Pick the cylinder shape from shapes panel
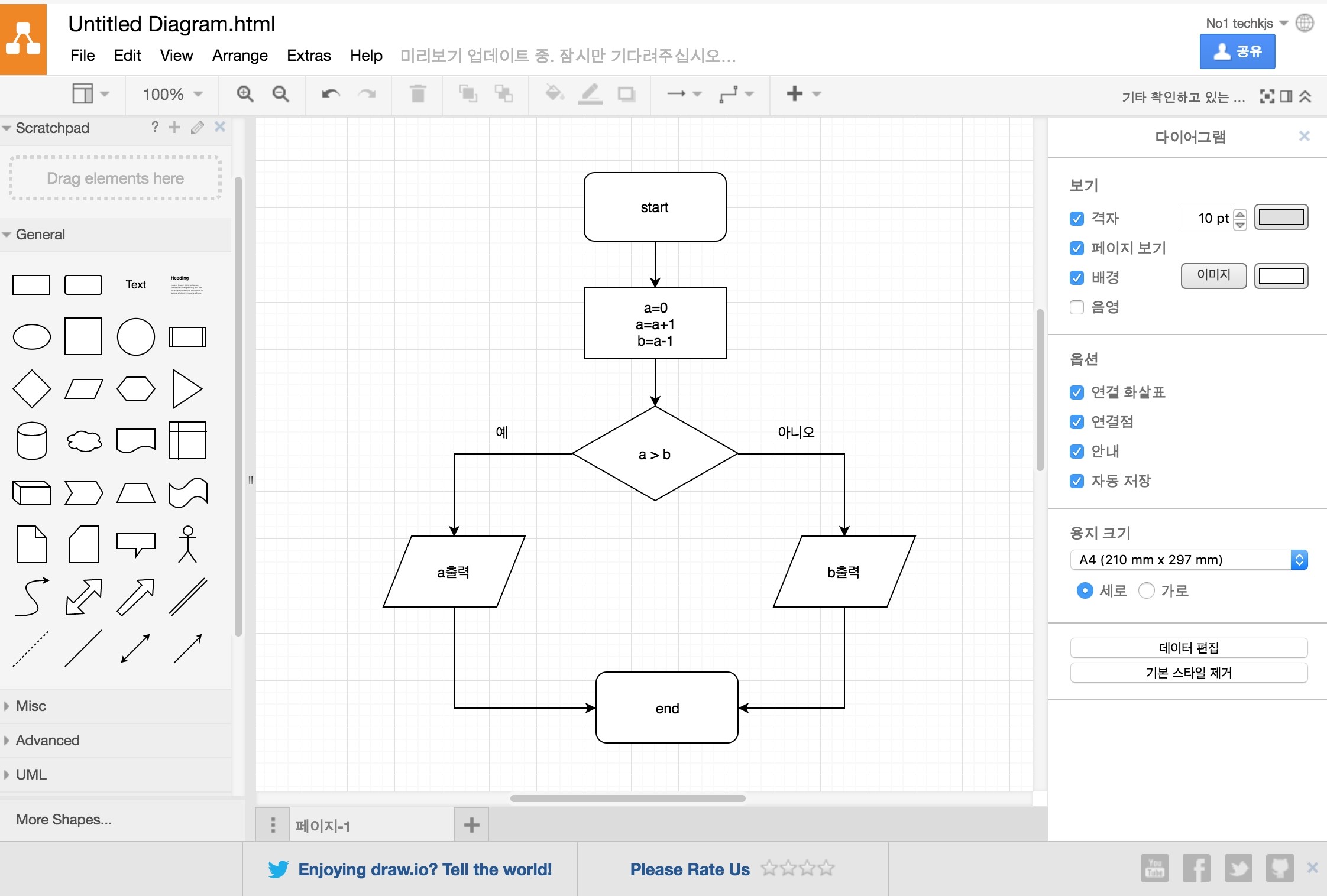This screenshot has width=1327, height=896. 31,441
